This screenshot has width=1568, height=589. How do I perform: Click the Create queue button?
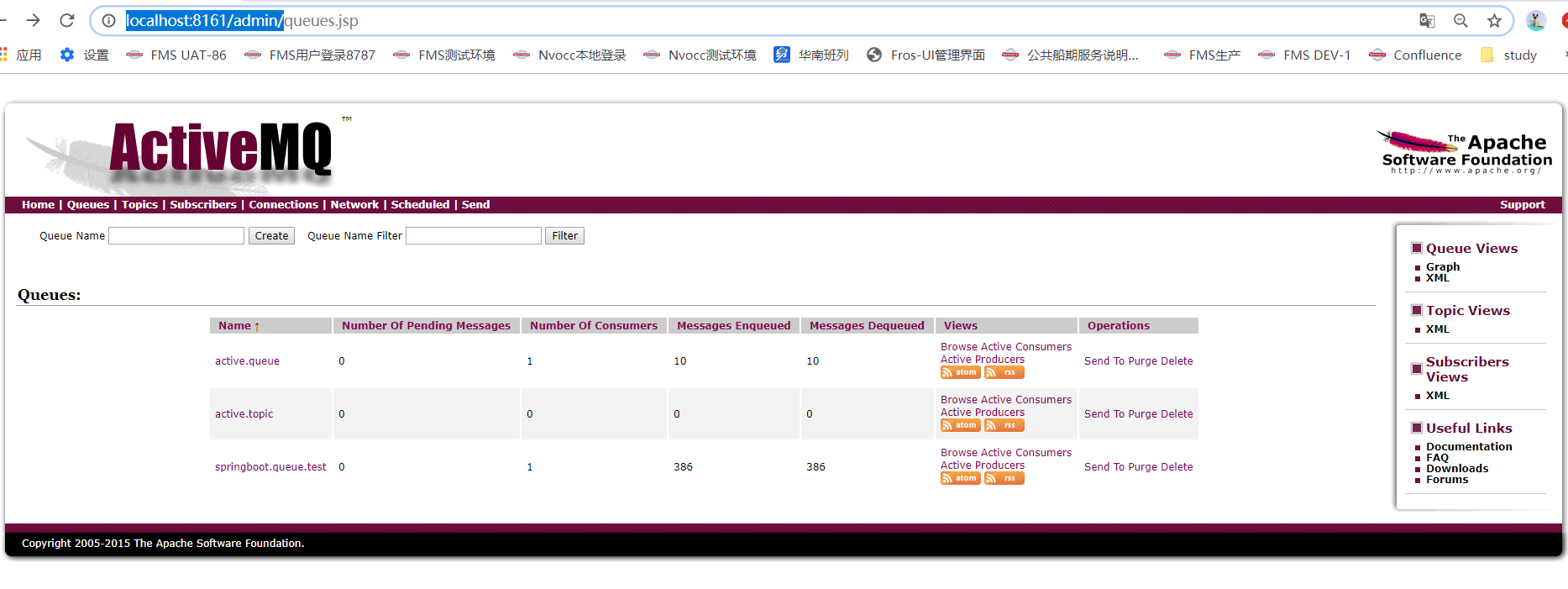(271, 236)
